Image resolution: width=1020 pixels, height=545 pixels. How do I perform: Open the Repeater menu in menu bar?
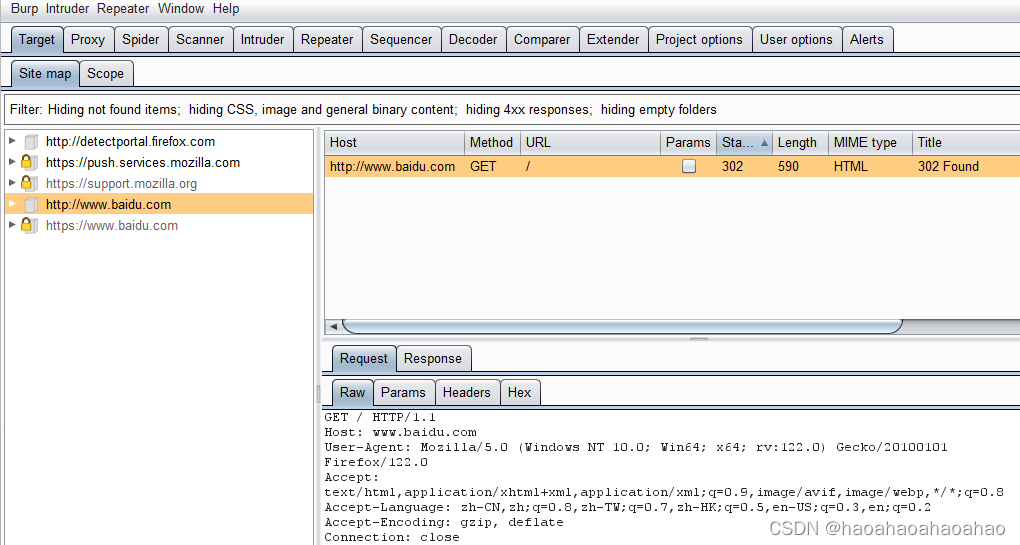(123, 8)
